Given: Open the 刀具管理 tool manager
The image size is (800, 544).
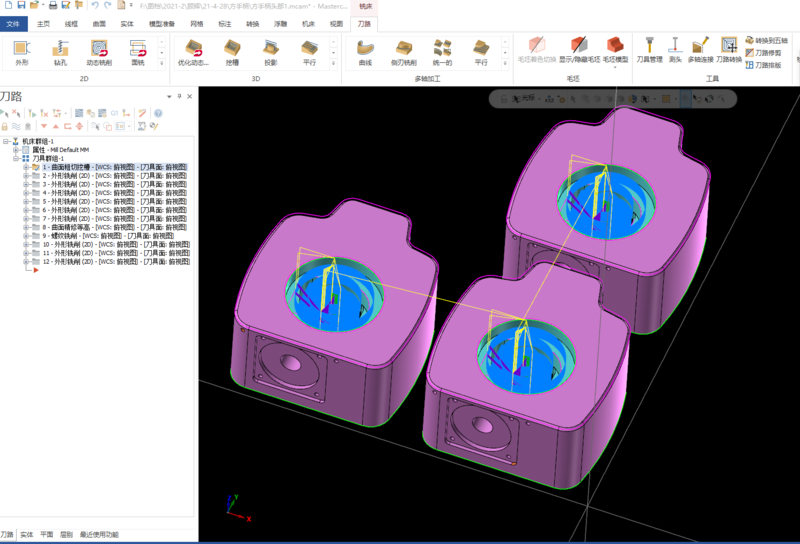Looking at the screenshot, I should 649,50.
